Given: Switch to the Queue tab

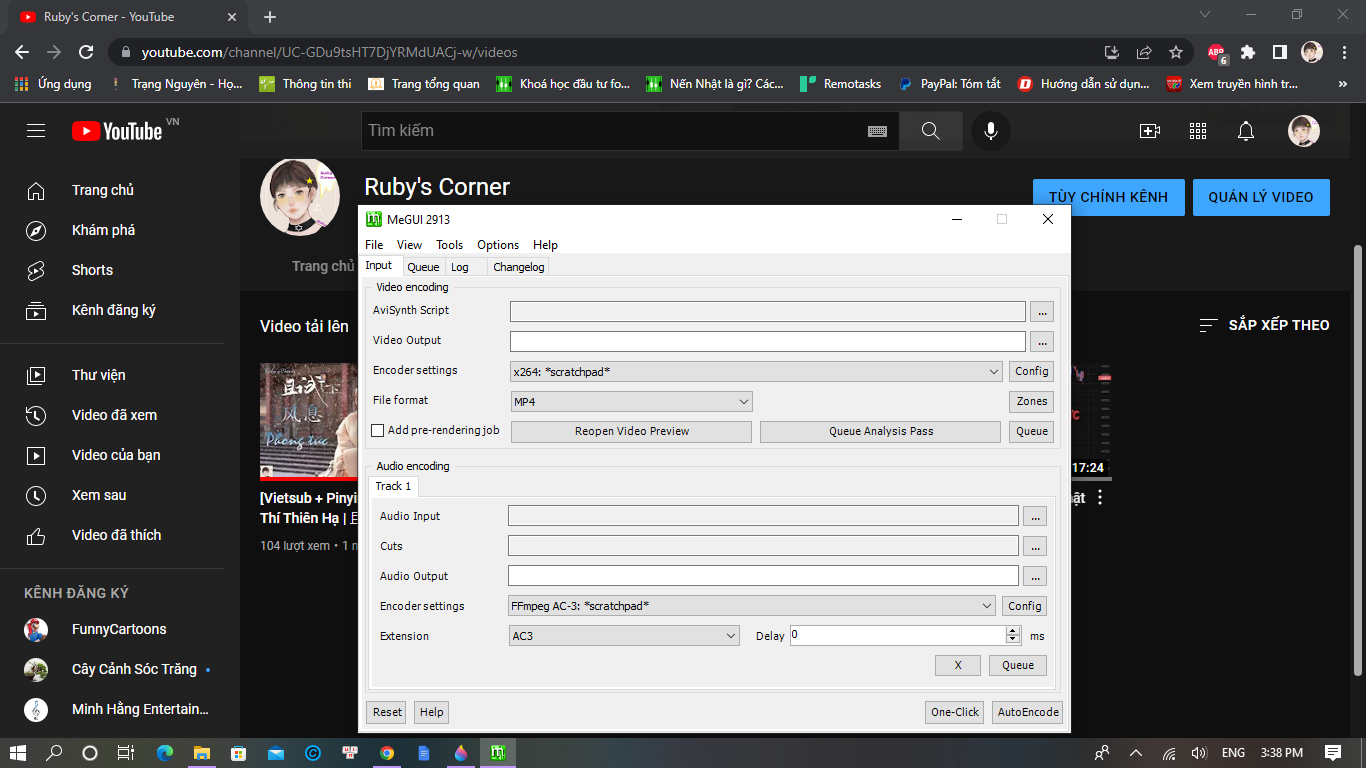Looking at the screenshot, I should 423,266.
